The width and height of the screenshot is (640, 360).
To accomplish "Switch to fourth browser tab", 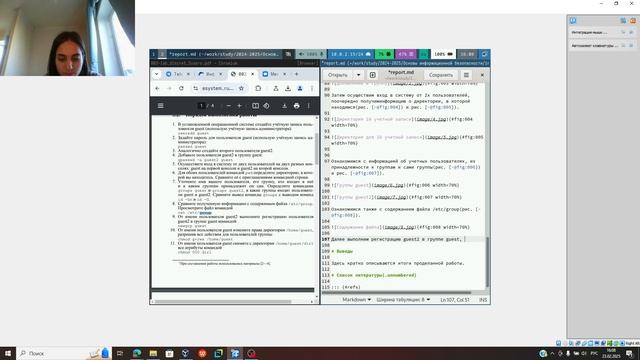I will click(x=274, y=74).
